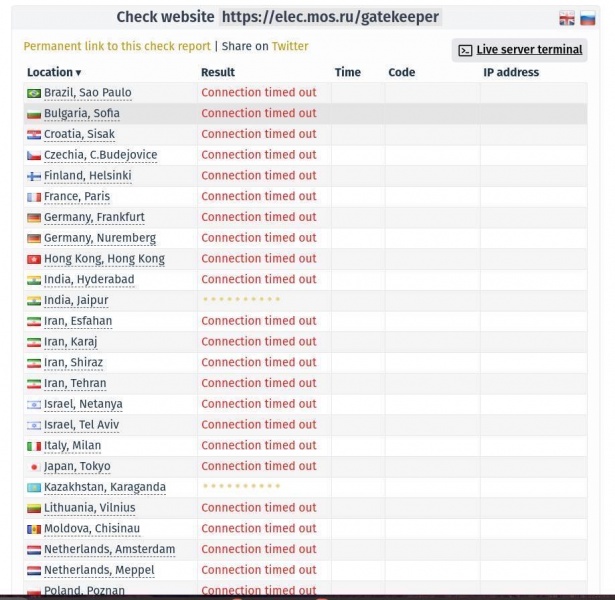Open the permanent link to this check report

pyautogui.click(x=117, y=46)
